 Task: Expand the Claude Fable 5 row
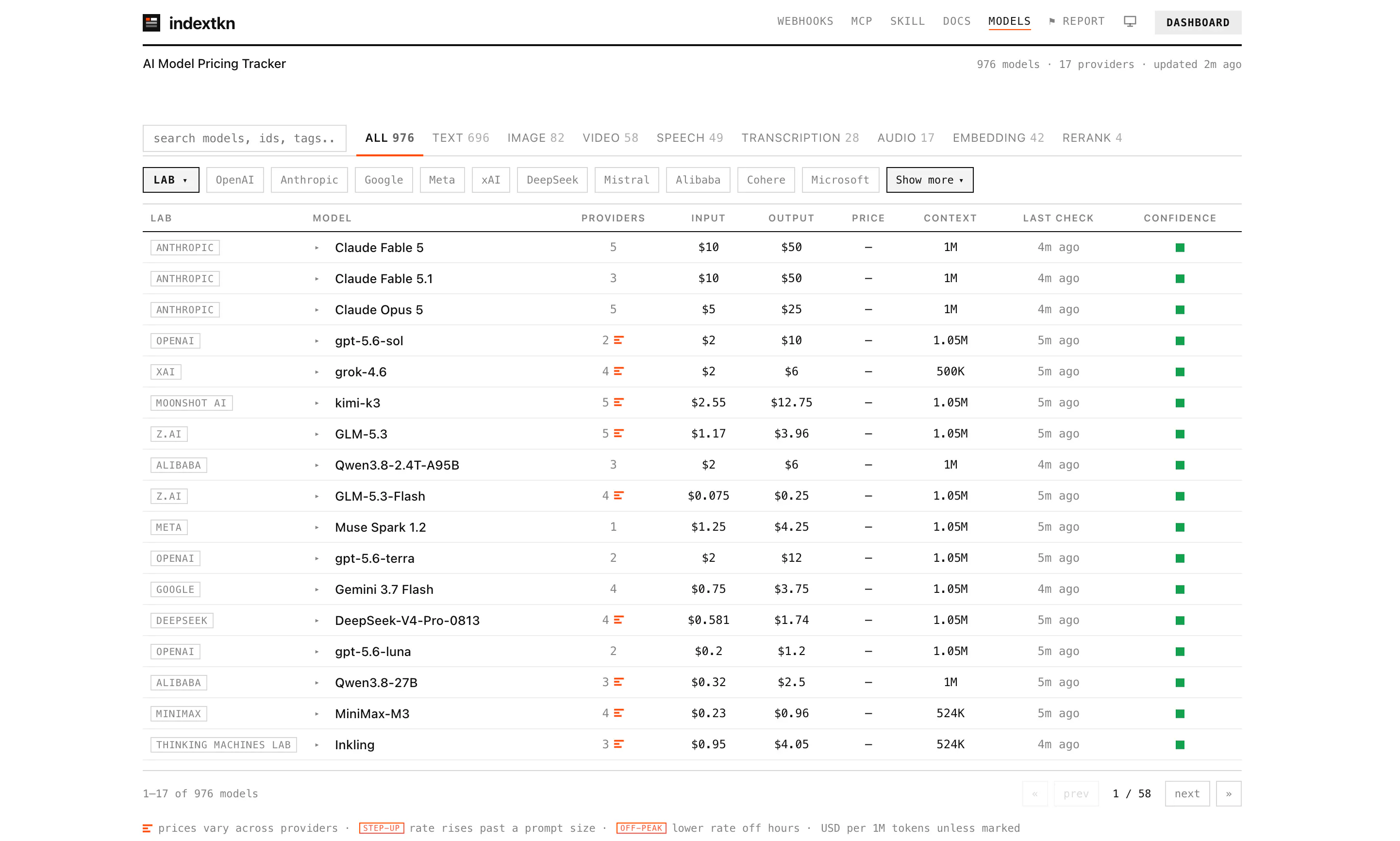317,248
